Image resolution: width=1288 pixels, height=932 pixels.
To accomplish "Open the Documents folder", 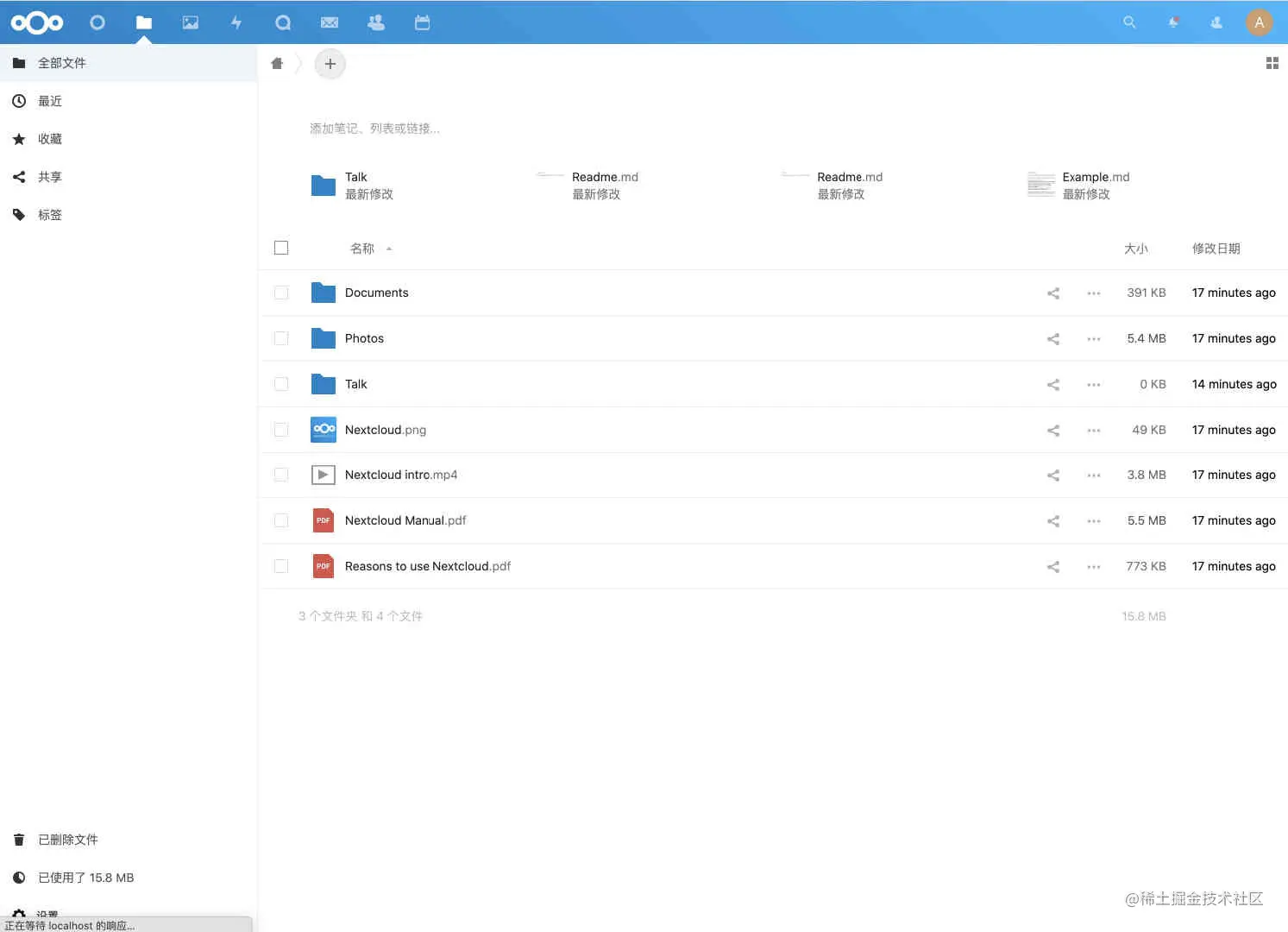I will [x=377, y=293].
